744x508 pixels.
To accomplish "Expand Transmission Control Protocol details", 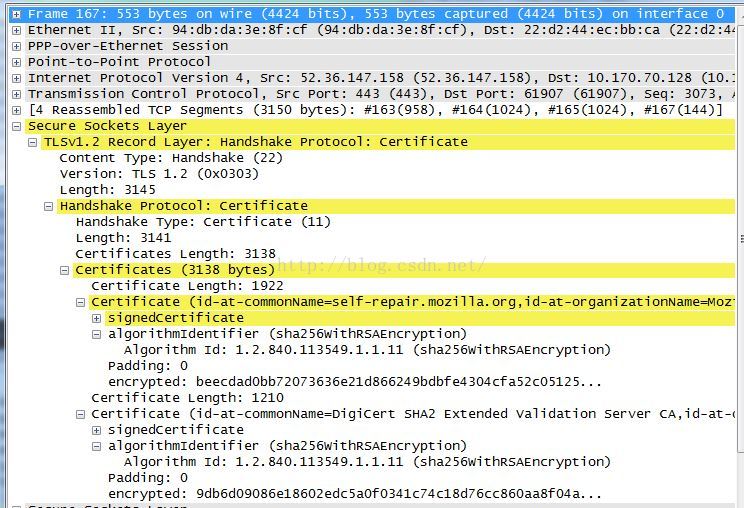I will point(17,94).
